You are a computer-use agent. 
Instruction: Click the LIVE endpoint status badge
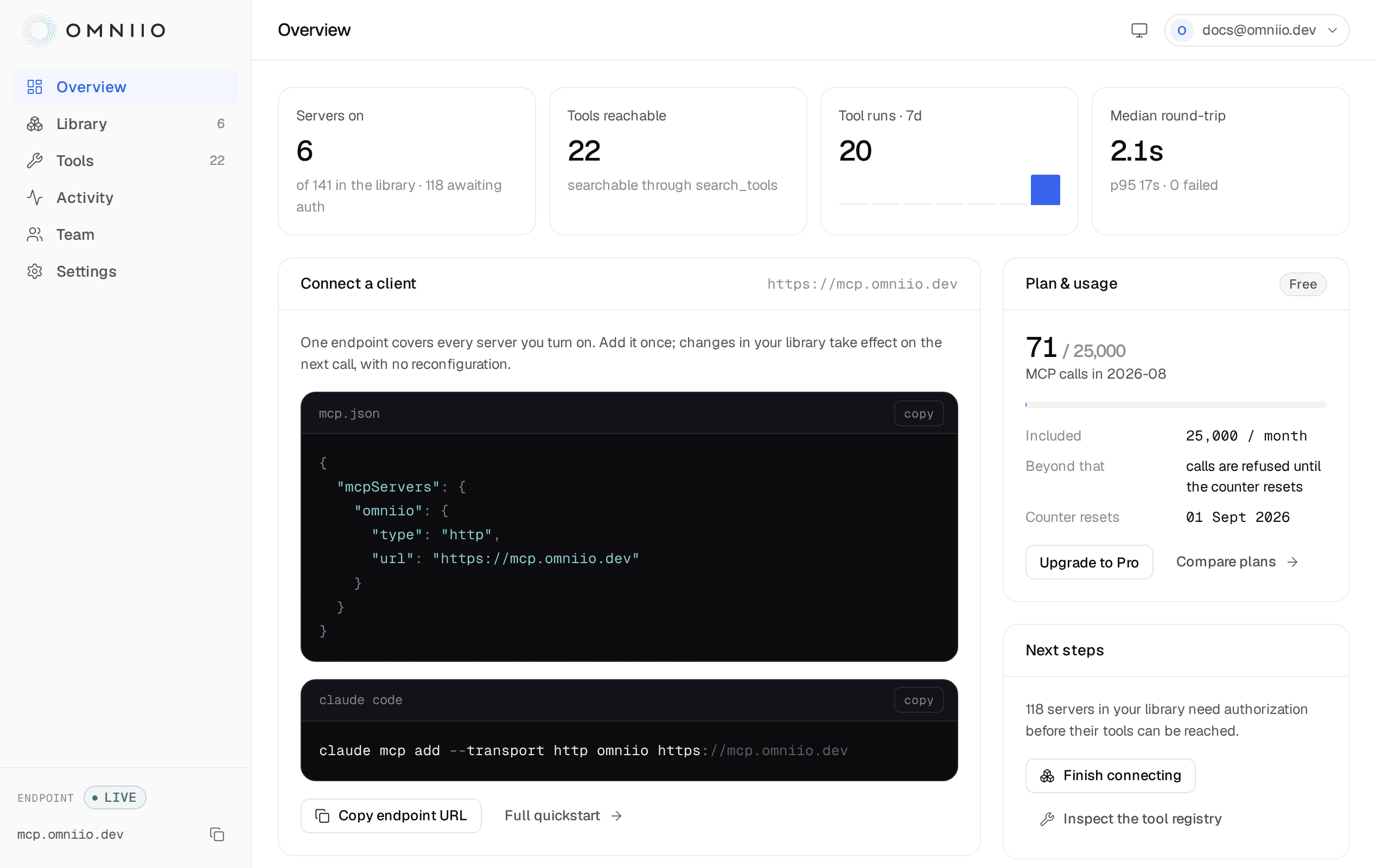115,797
